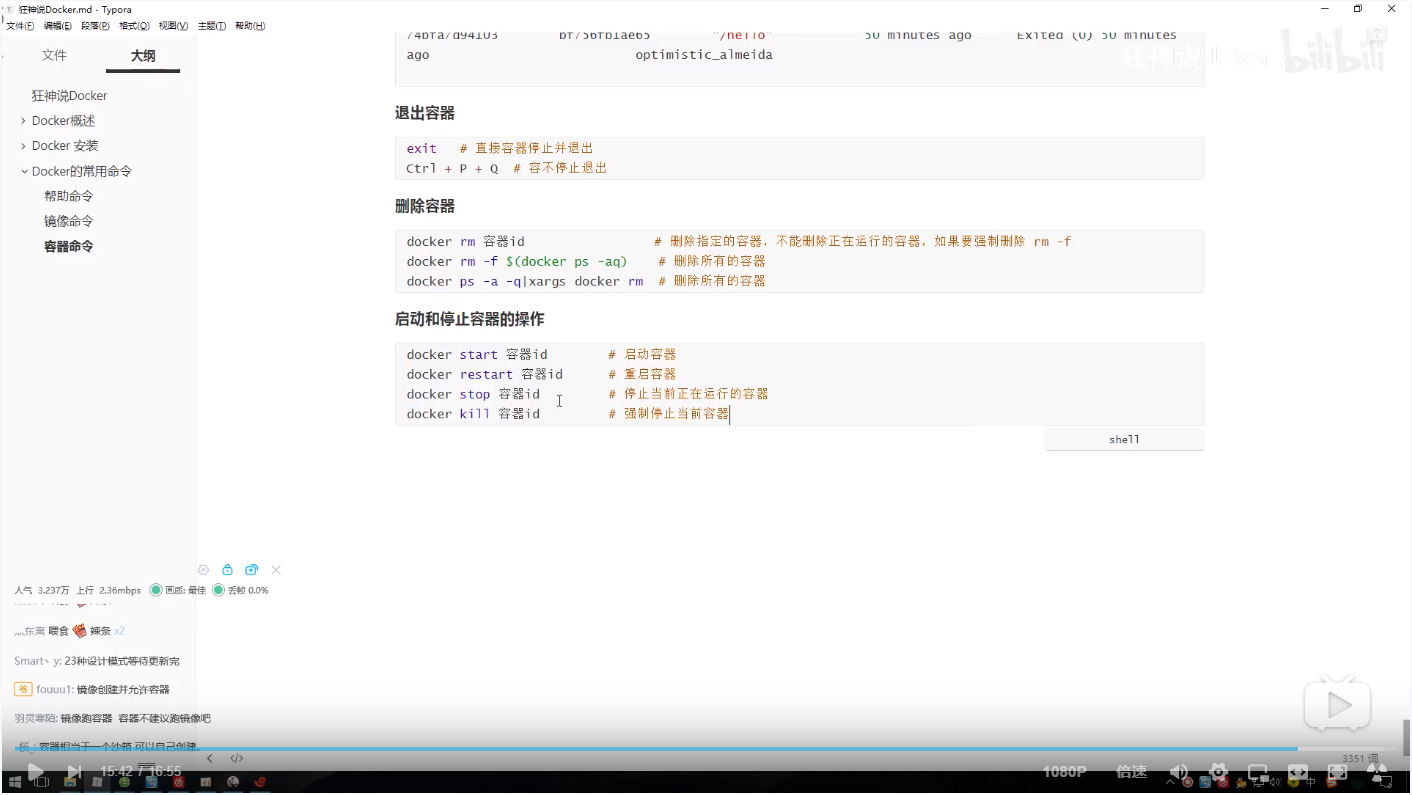Expand the Docker 安装 outline chevron

coord(23,146)
